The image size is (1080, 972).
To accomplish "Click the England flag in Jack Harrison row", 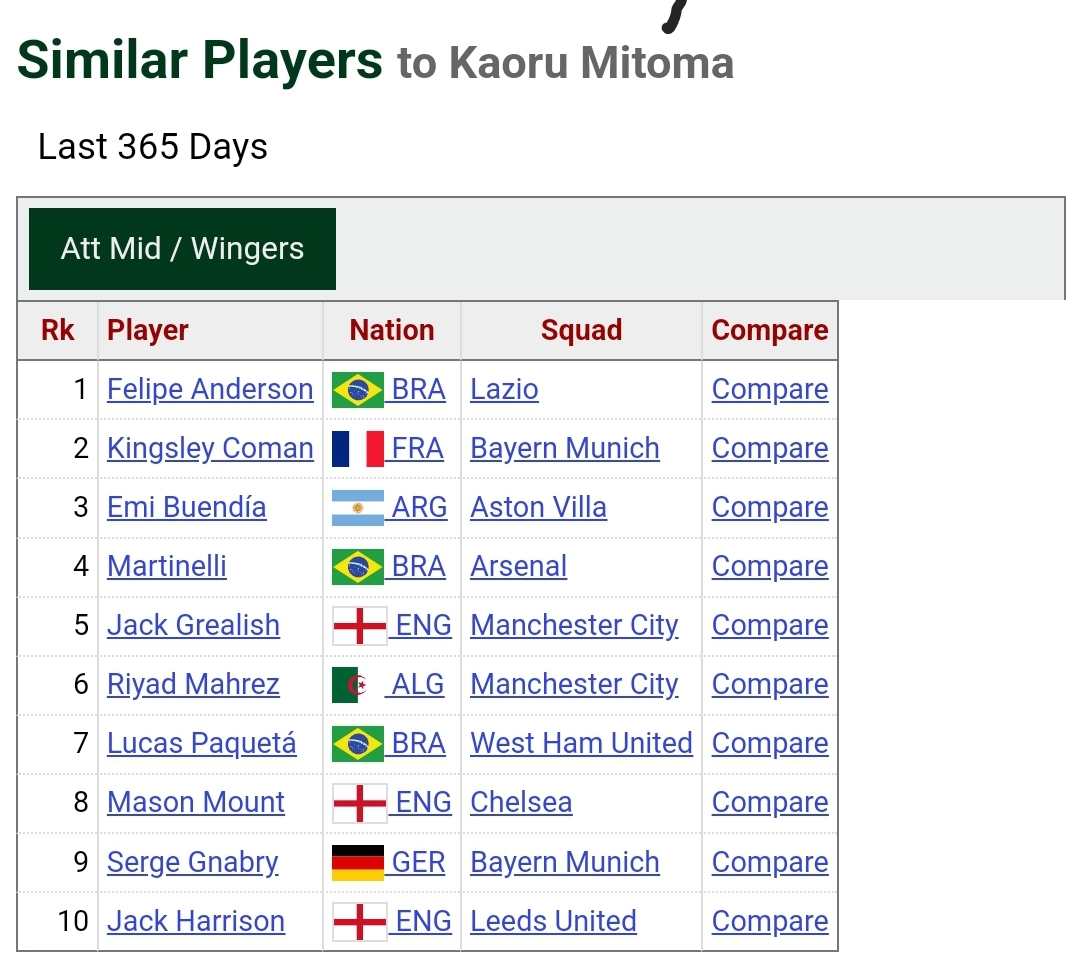I will (360, 922).
